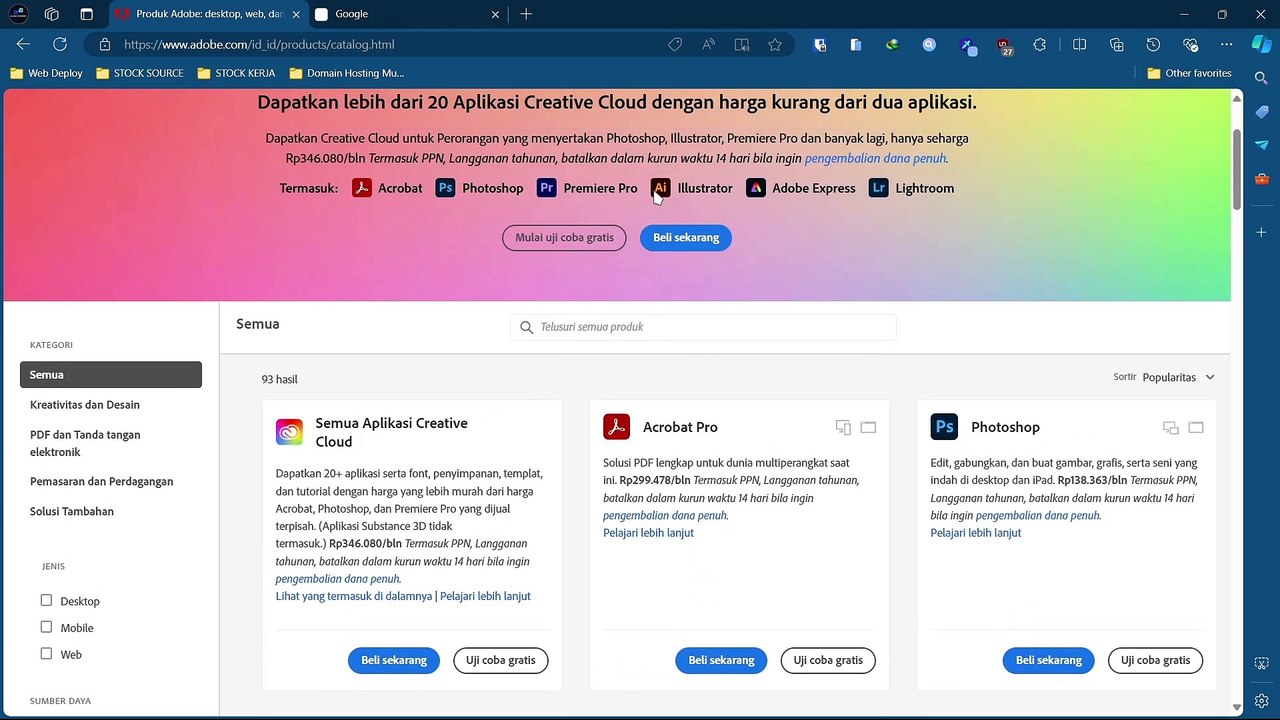
Task: Click the Photoshop Ps icon in the Termasuk row
Action: (x=446, y=188)
